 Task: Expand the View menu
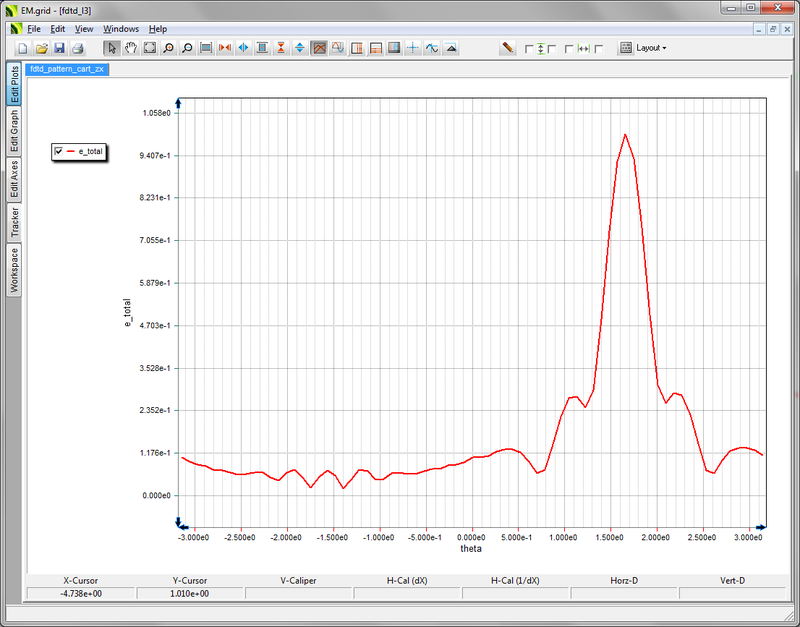pyautogui.click(x=84, y=29)
